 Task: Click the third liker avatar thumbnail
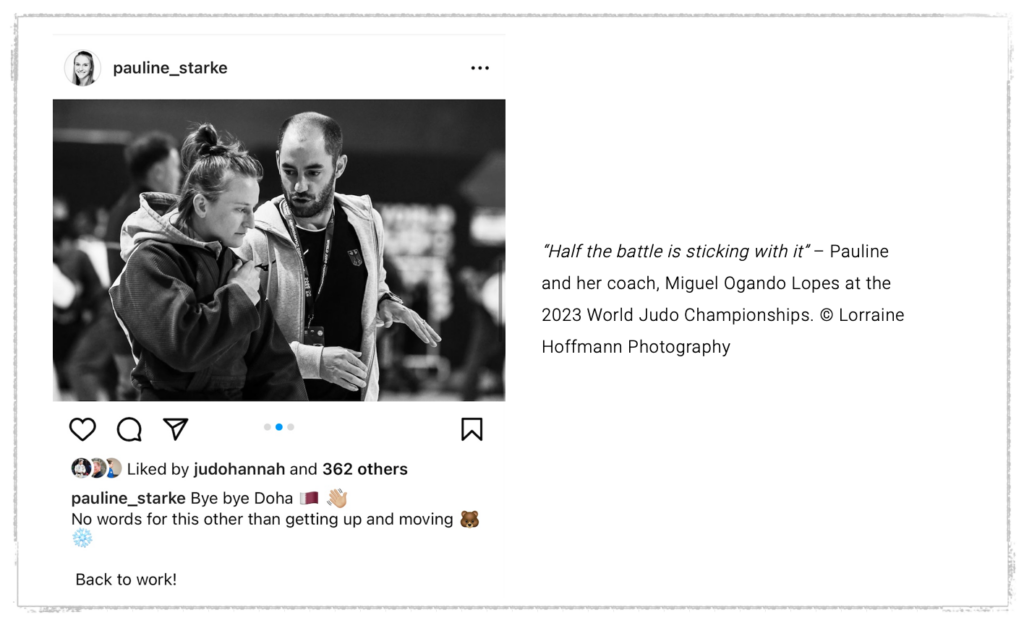[113, 468]
